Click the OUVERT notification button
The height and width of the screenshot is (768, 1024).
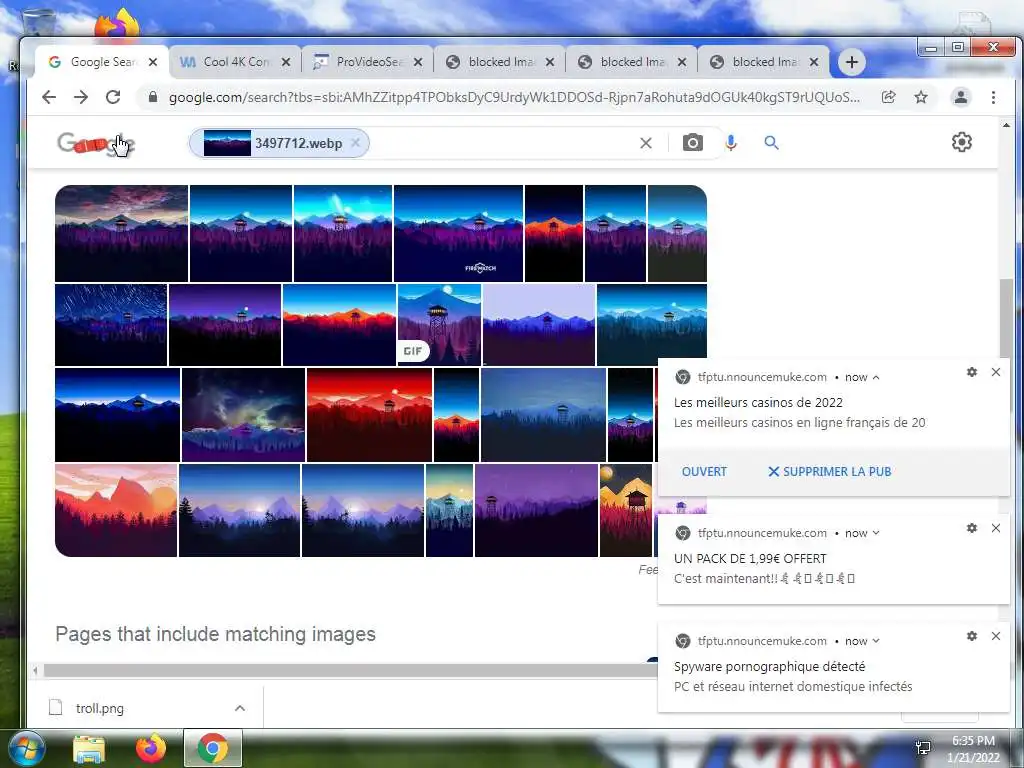pyautogui.click(x=704, y=472)
